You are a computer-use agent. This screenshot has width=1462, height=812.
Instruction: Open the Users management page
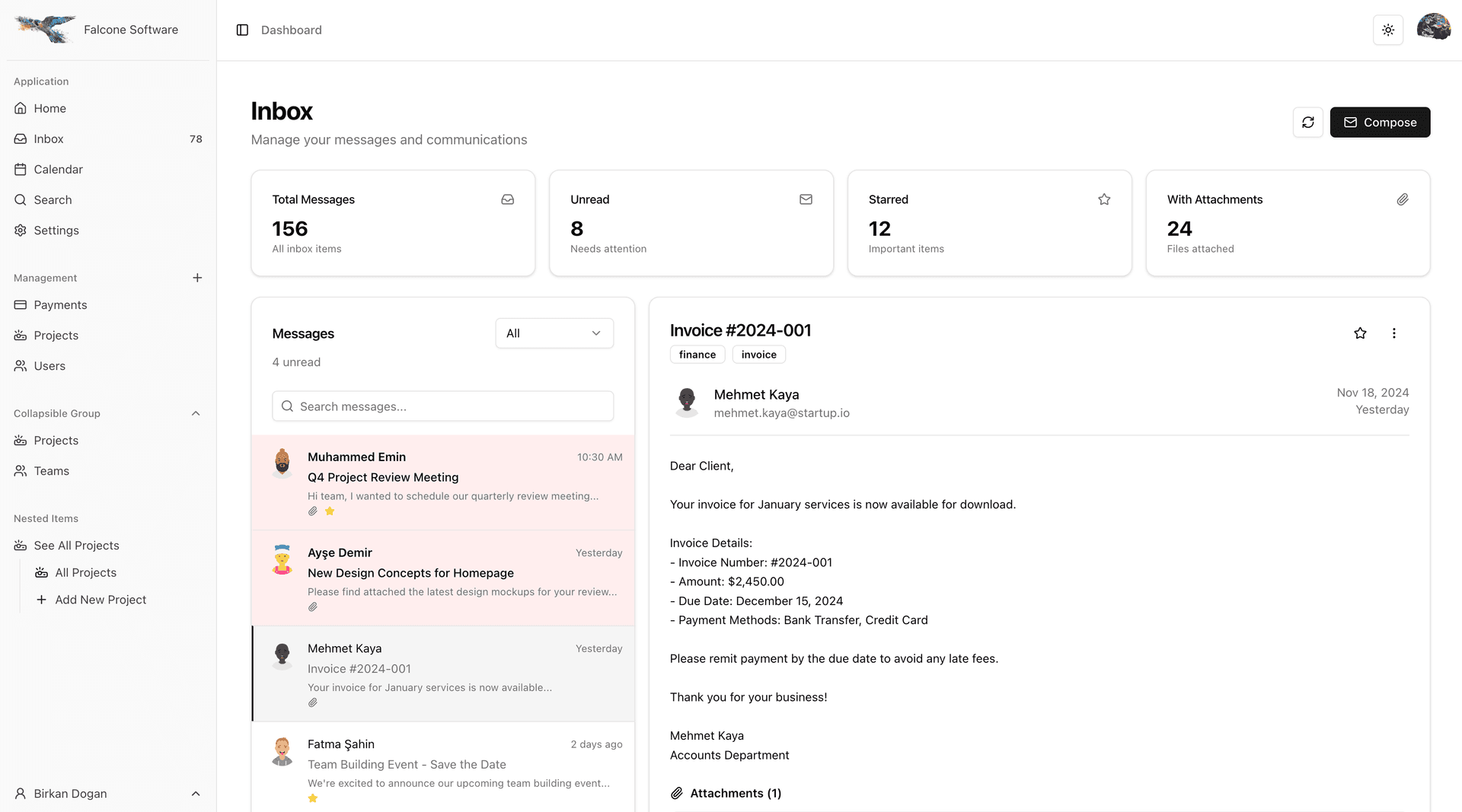[x=49, y=365]
